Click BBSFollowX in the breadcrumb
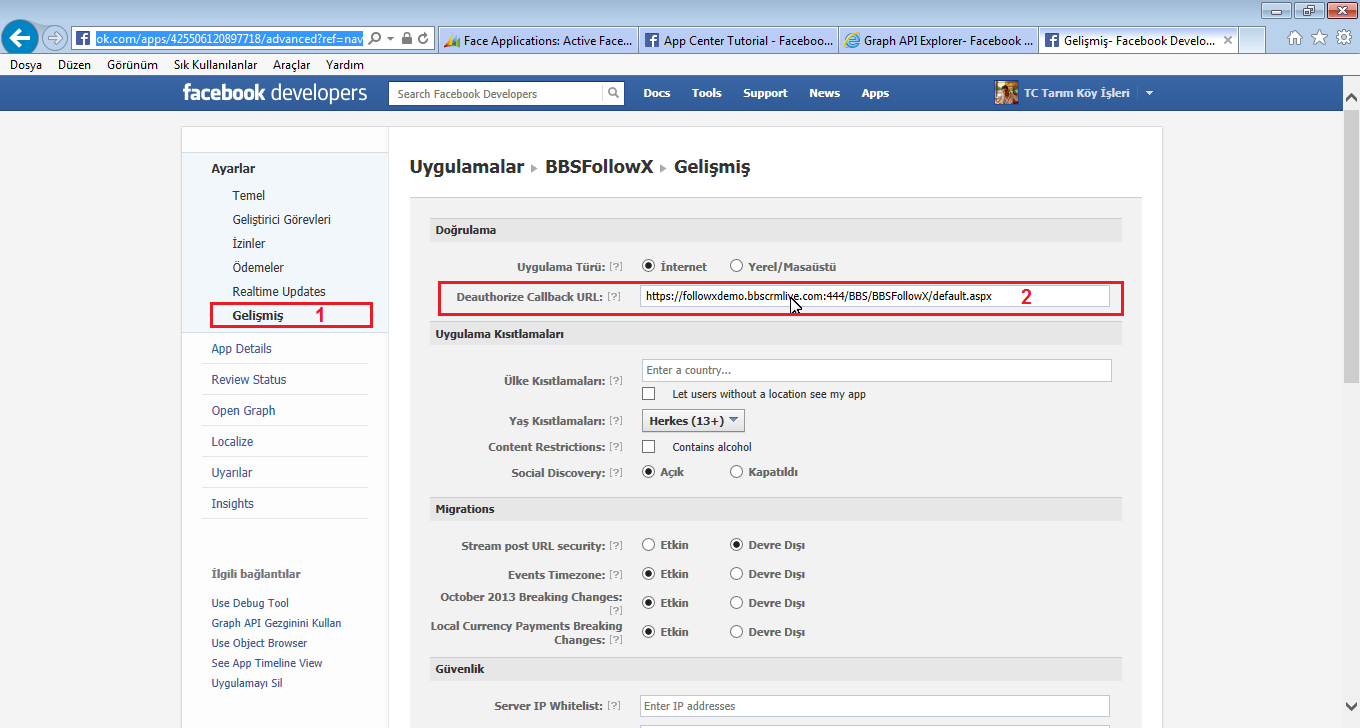 pyautogui.click(x=599, y=167)
